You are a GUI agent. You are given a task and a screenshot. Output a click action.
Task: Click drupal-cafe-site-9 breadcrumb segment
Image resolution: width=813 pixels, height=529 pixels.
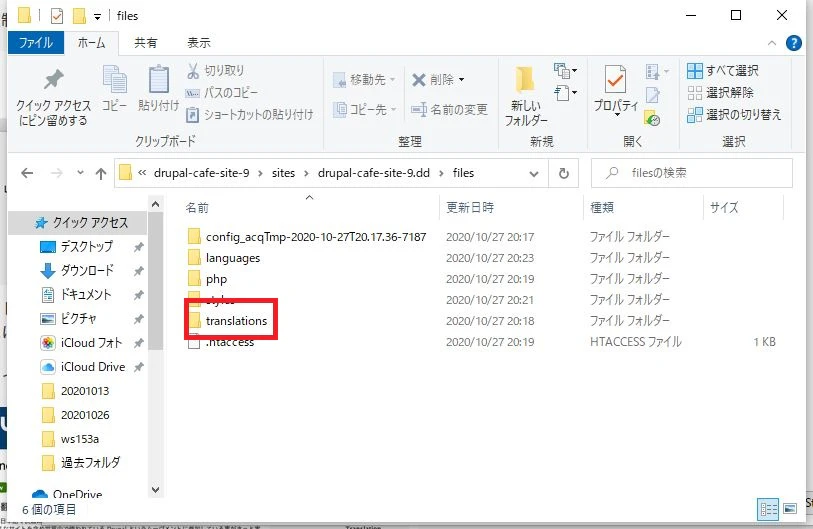coord(201,173)
